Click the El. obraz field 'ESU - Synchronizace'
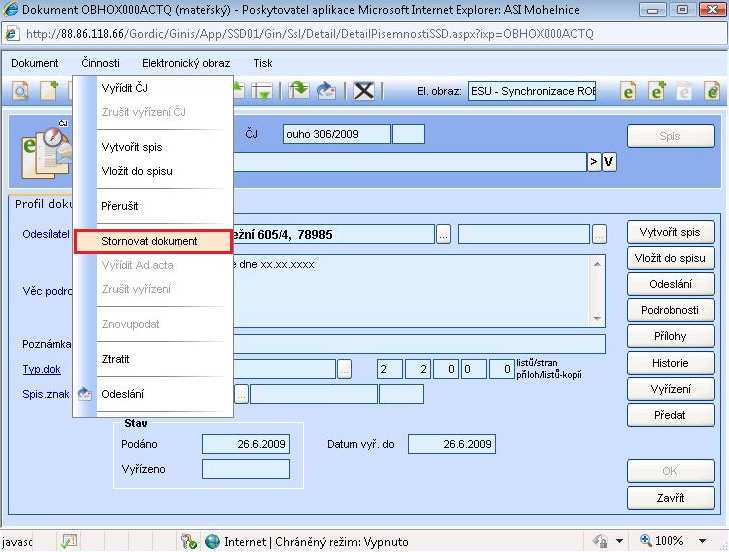 point(532,91)
